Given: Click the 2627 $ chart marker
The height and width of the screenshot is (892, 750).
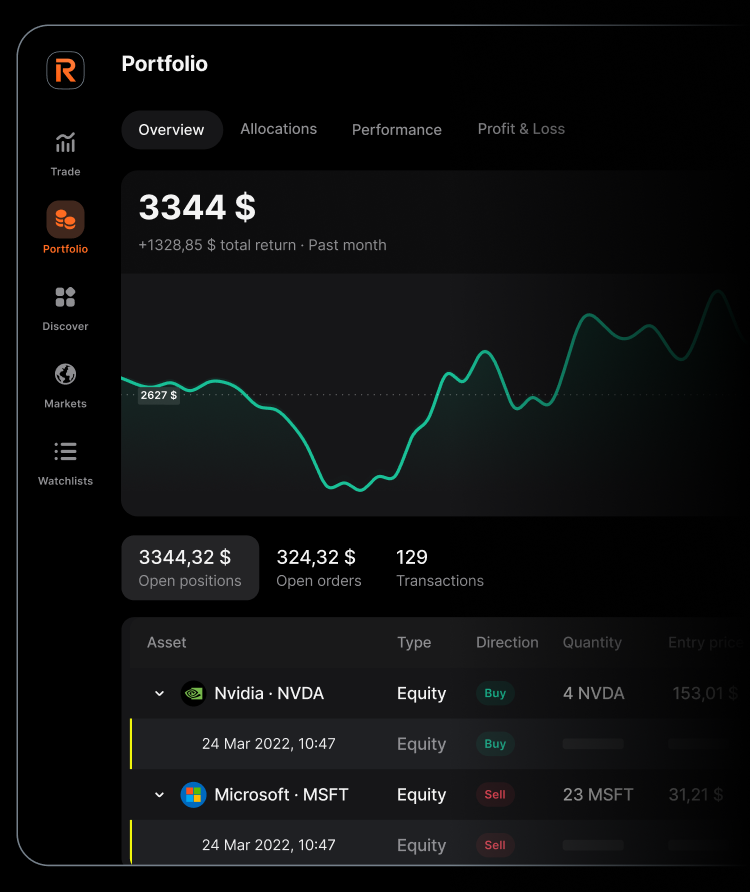Looking at the screenshot, I should (x=158, y=395).
